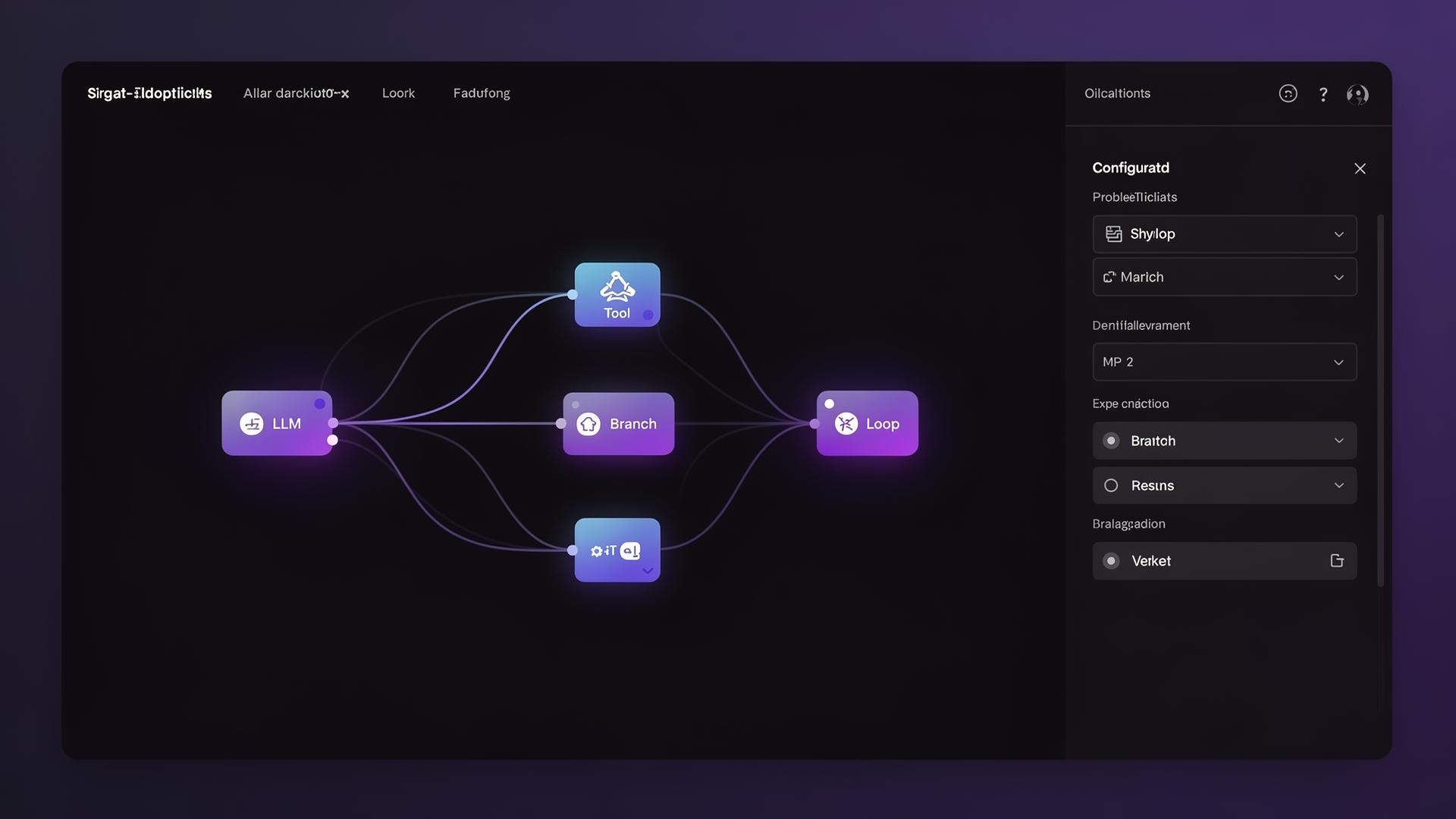Close the Configuratd panel
The width and height of the screenshot is (1456, 819).
click(x=1360, y=168)
